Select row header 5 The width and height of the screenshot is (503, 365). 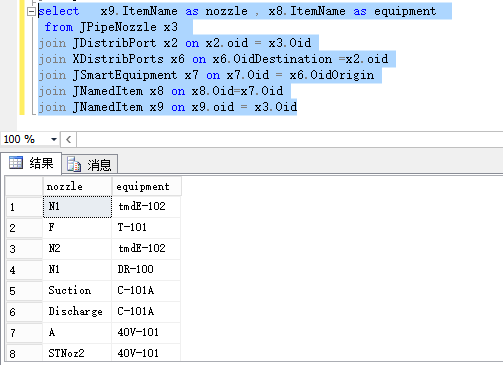[24, 291]
